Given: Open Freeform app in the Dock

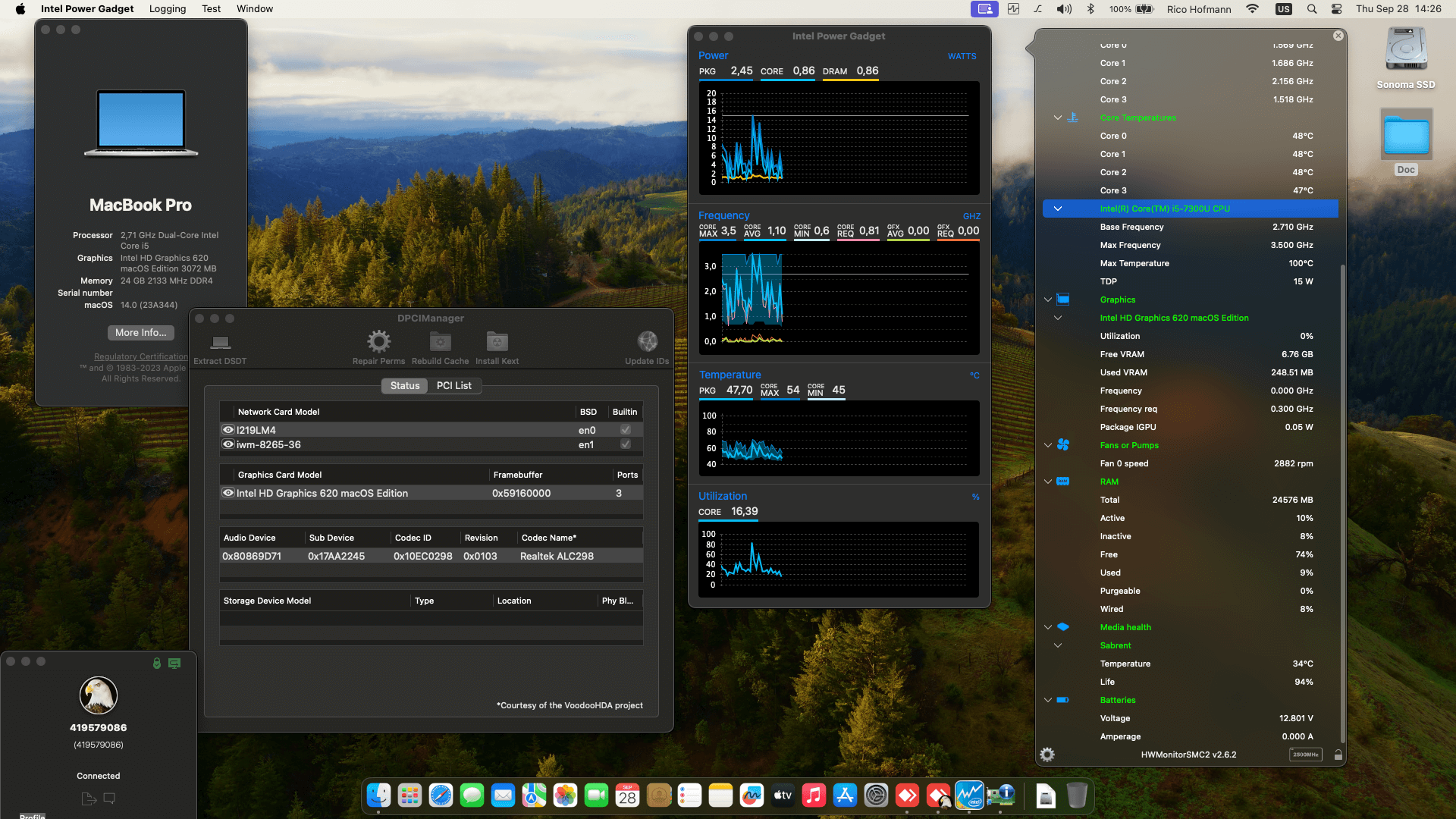Looking at the screenshot, I should [752, 795].
